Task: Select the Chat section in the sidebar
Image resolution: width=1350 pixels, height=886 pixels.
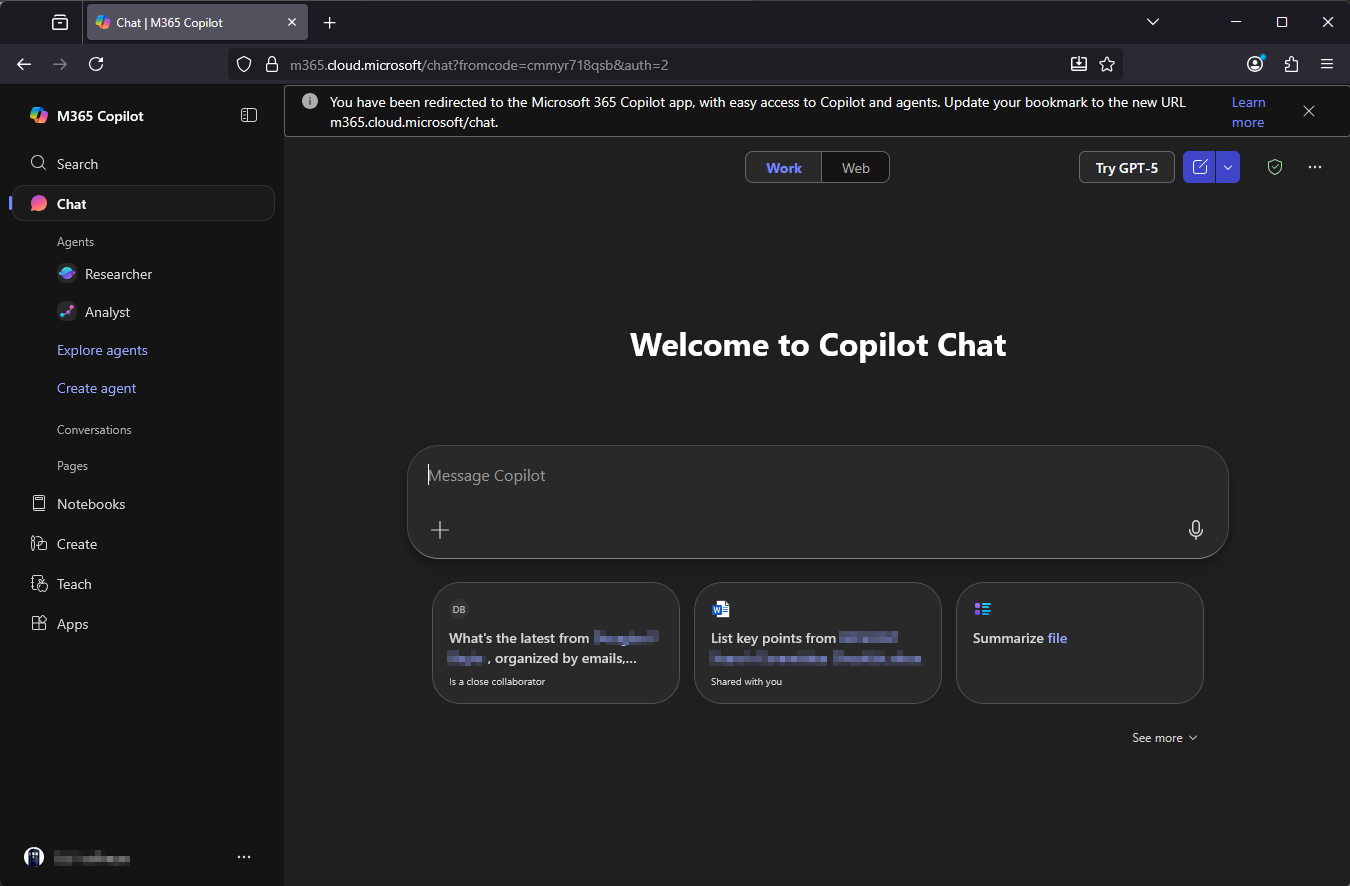Action: coord(70,203)
